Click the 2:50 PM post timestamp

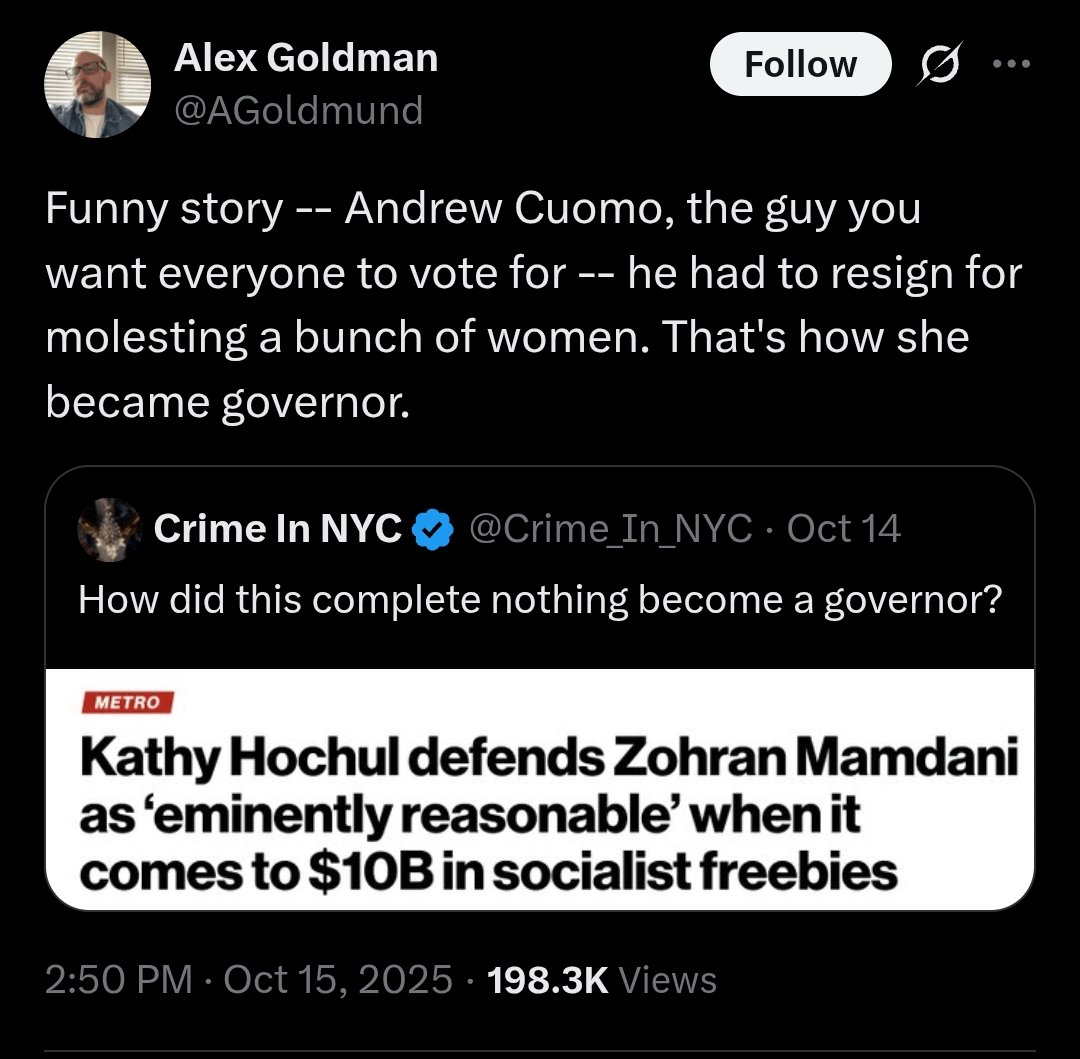pyautogui.click(x=119, y=979)
